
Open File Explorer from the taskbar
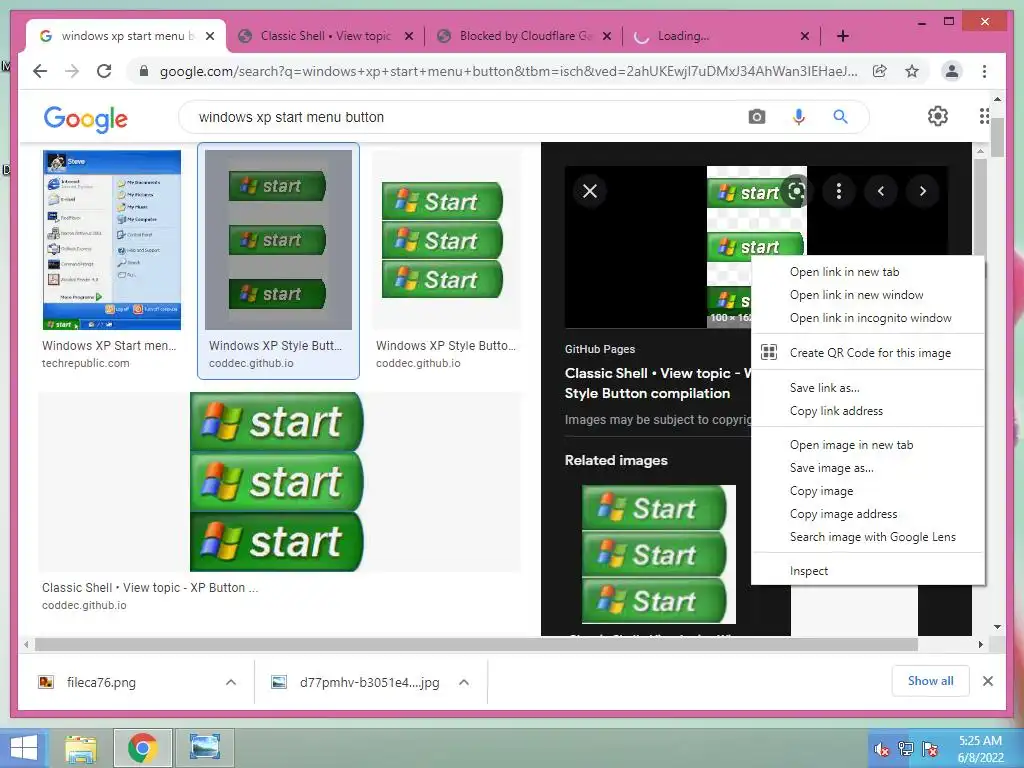(x=81, y=748)
